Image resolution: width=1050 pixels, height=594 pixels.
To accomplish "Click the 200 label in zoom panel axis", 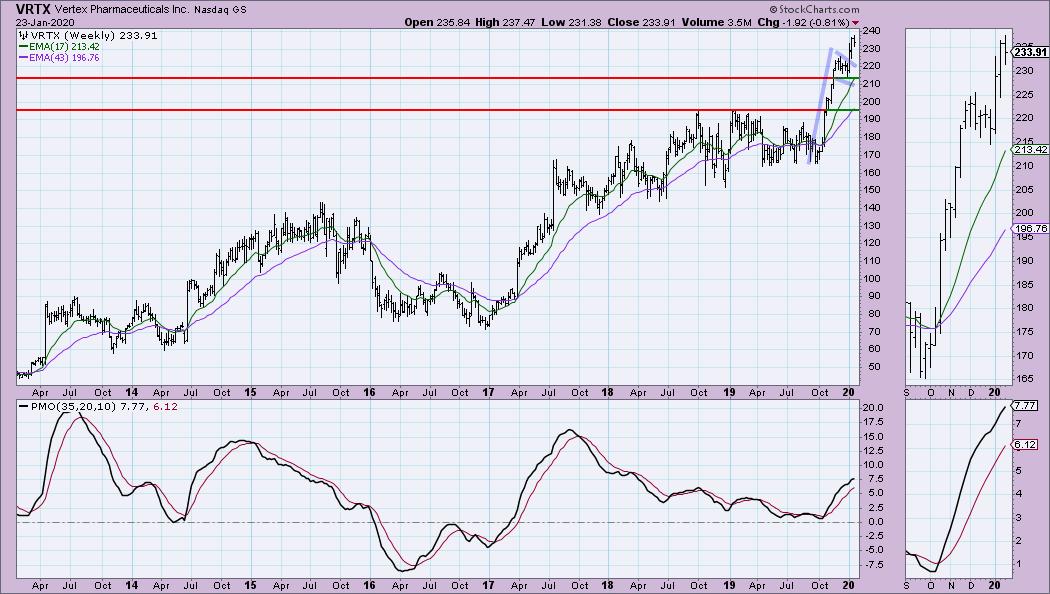I will pyautogui.click(x=1023, y=213).
